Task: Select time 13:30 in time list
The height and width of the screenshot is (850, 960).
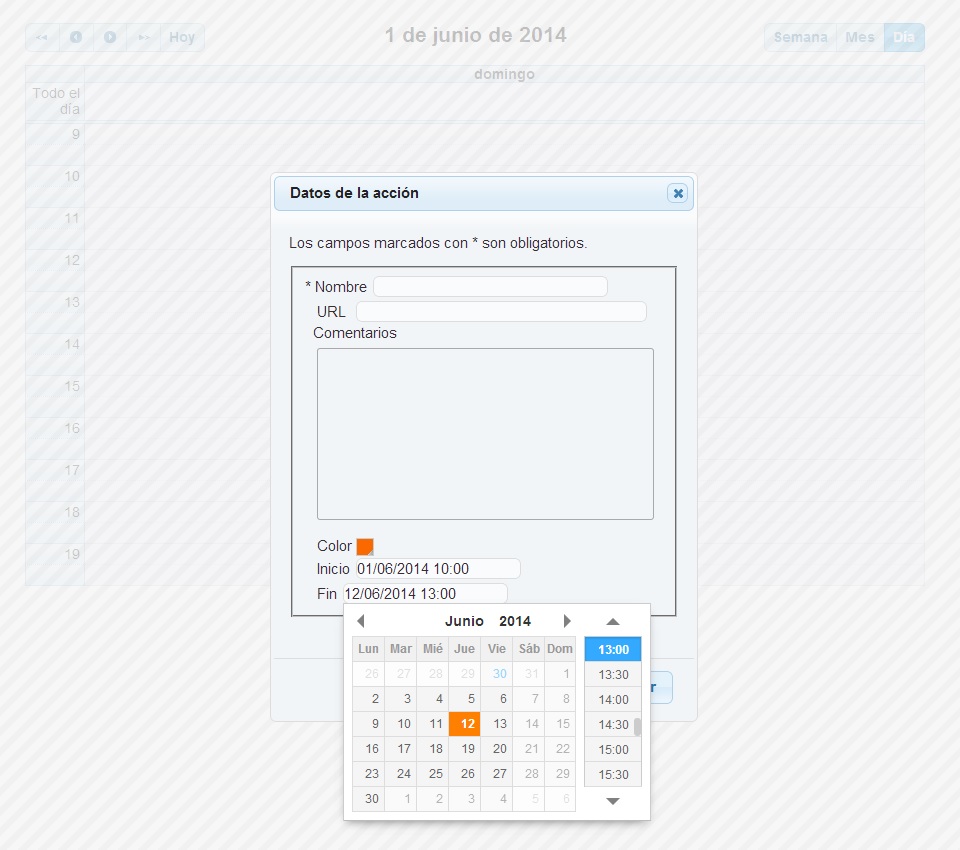Action: tap(613, 674)
